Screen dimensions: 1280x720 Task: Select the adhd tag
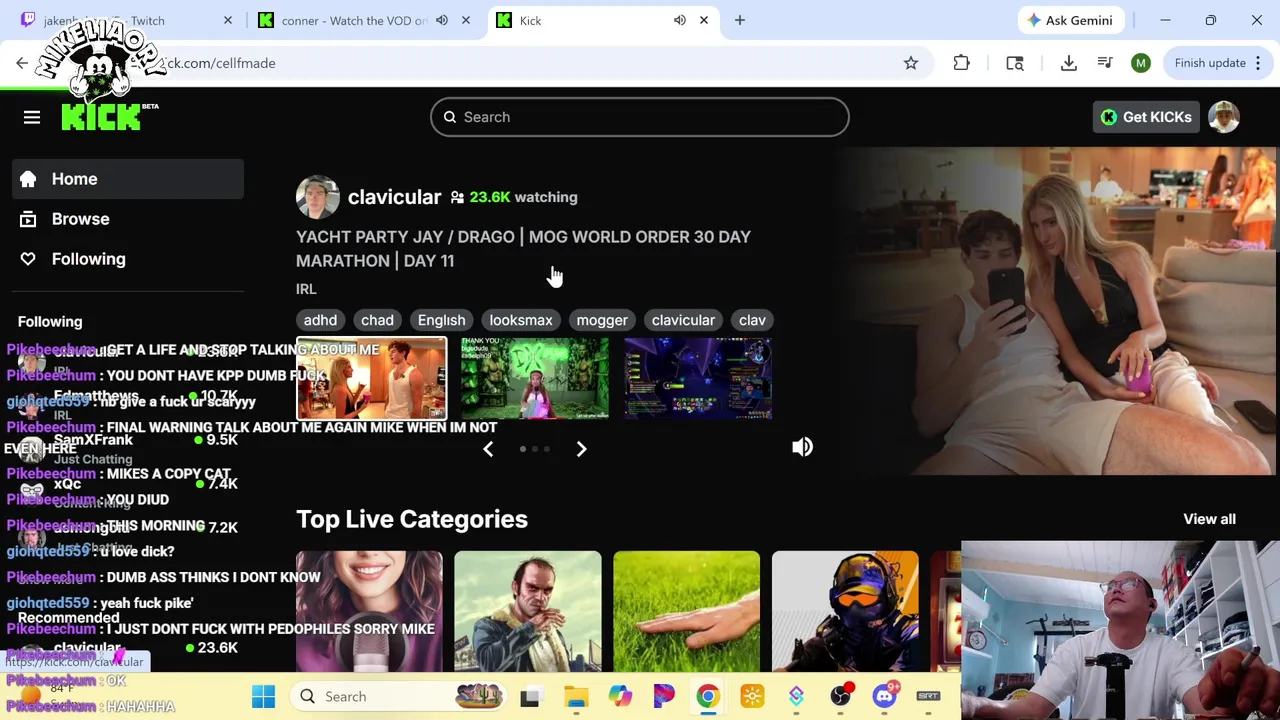coord(320,320)
